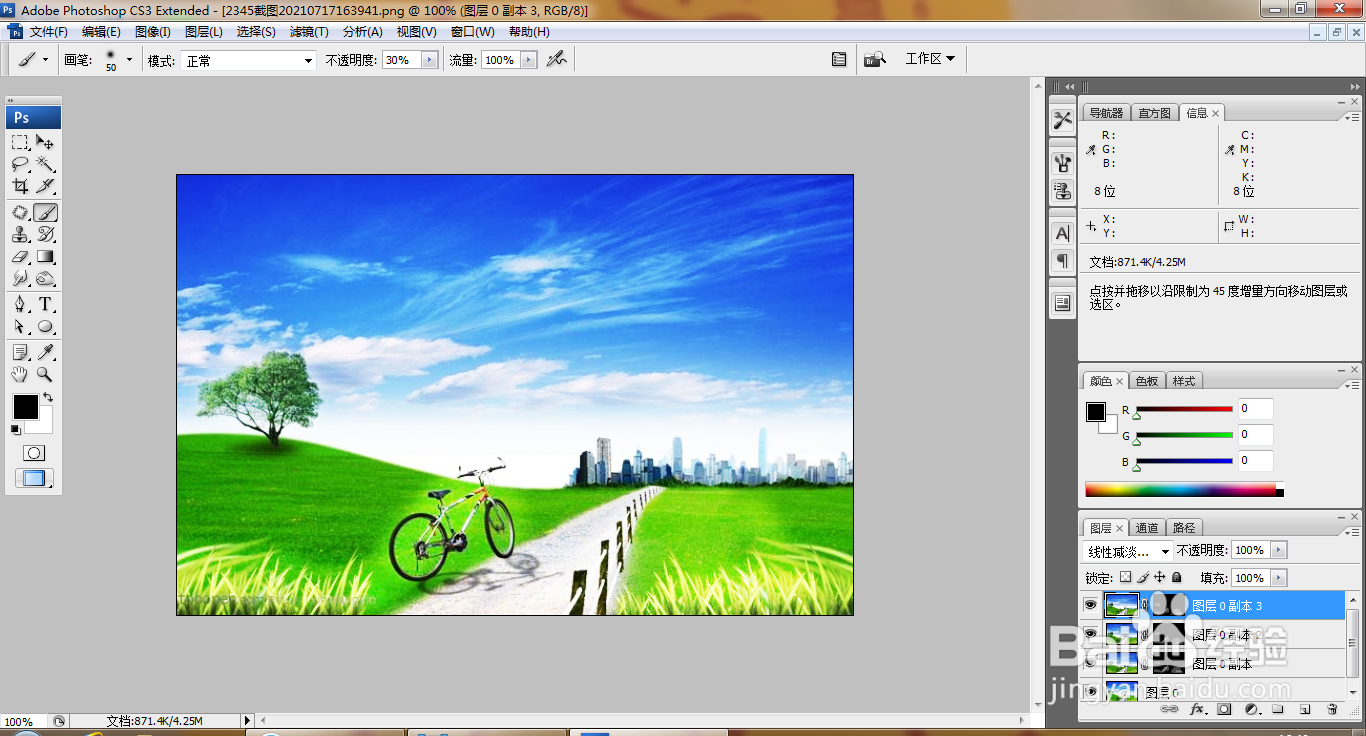
Task: Switch to the 路径 tab
Action: 1184,528
